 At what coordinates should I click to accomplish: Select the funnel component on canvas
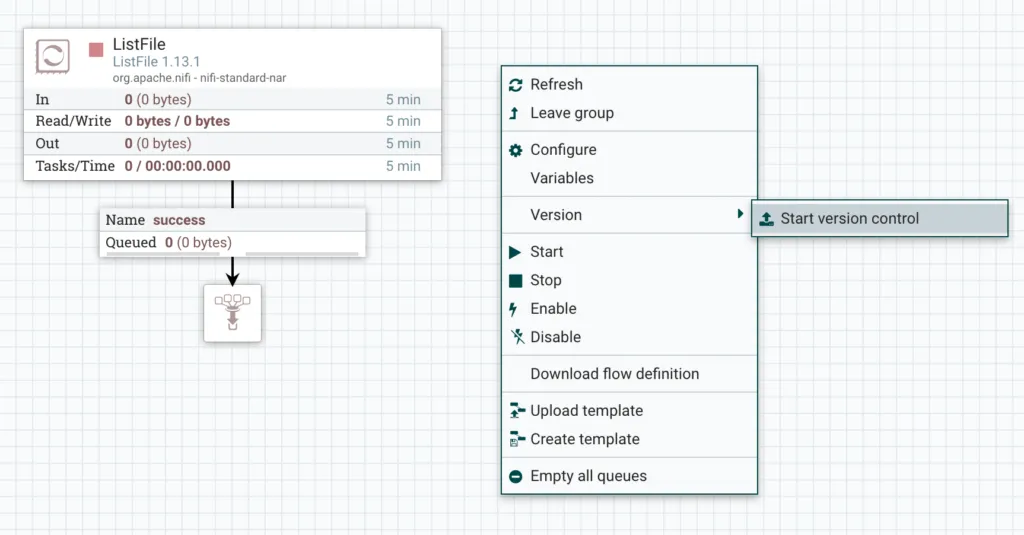(232, 312)
